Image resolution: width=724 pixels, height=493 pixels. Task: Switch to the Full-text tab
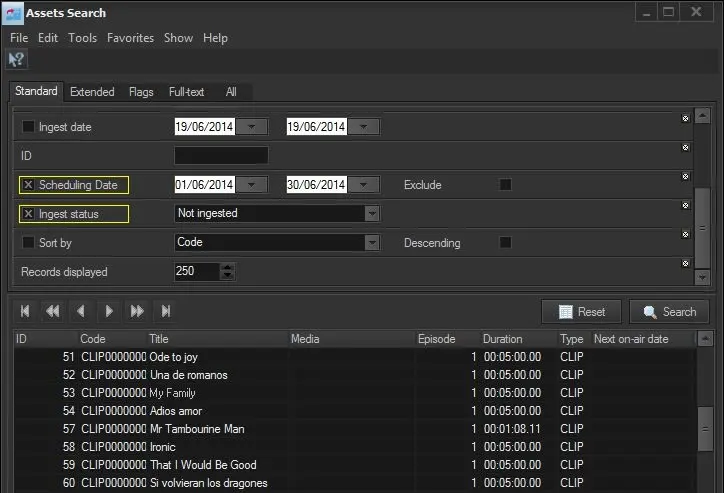pos(186,92)
